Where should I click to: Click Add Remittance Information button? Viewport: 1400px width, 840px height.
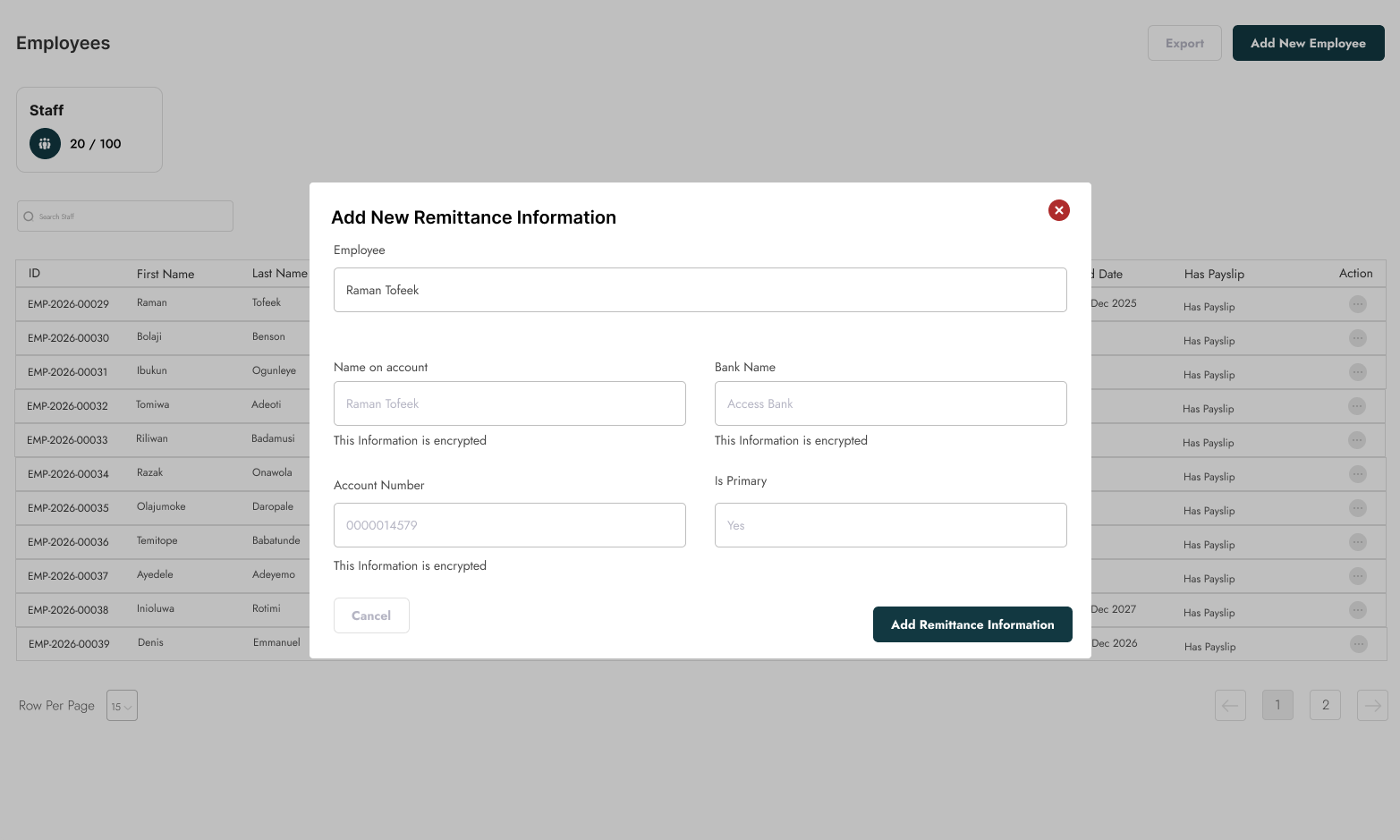[972, 624]
